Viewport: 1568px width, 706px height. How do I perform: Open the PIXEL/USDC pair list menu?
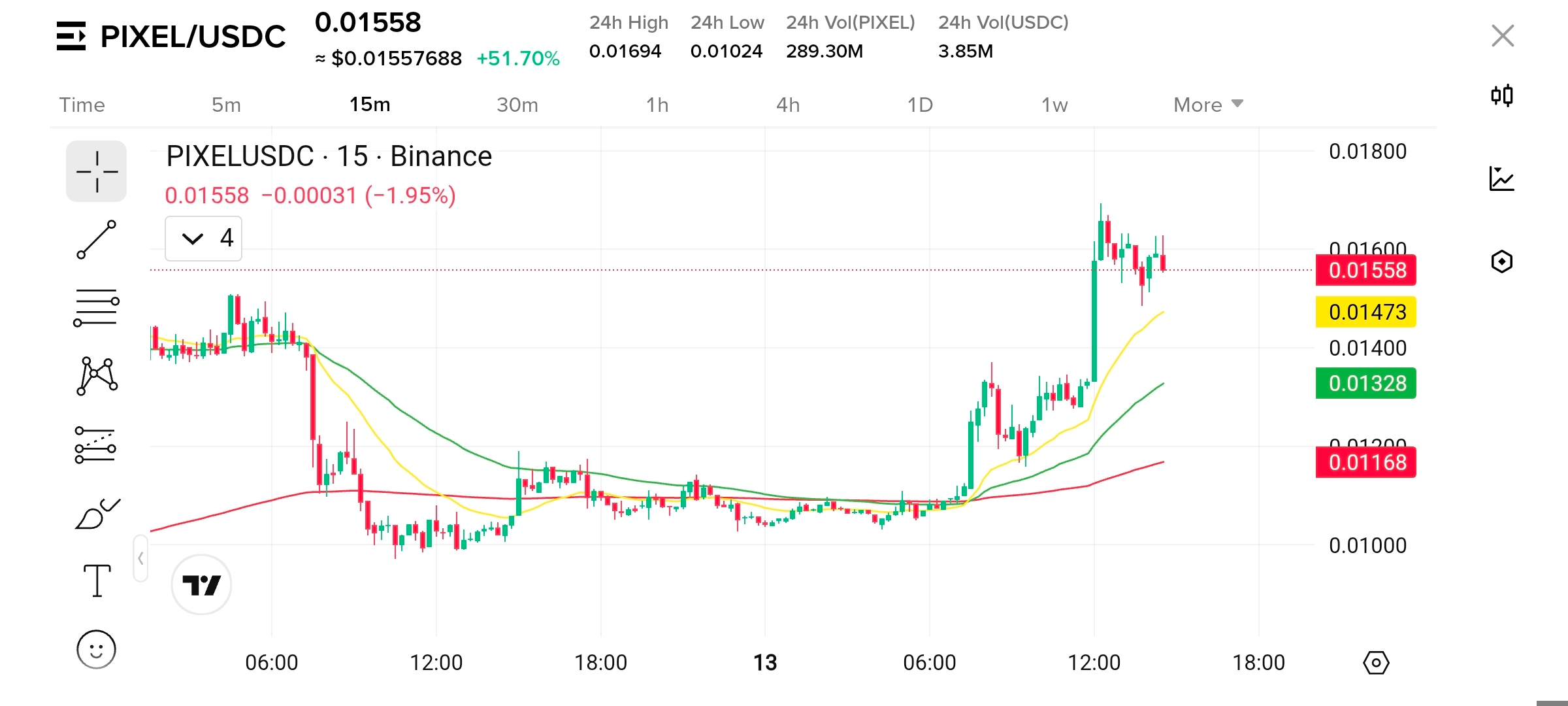[71, 36]
